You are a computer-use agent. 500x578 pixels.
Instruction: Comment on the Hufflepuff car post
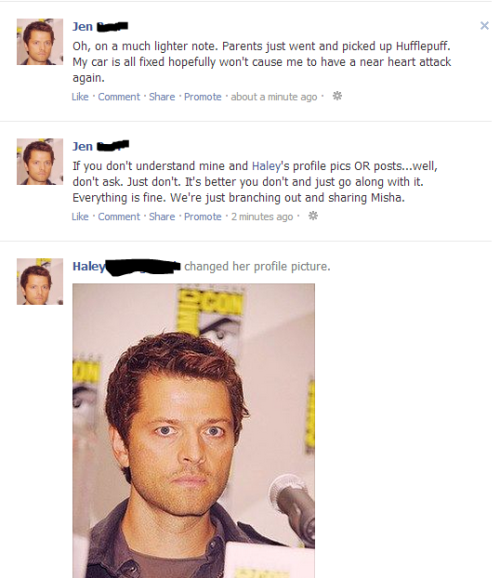119,97
